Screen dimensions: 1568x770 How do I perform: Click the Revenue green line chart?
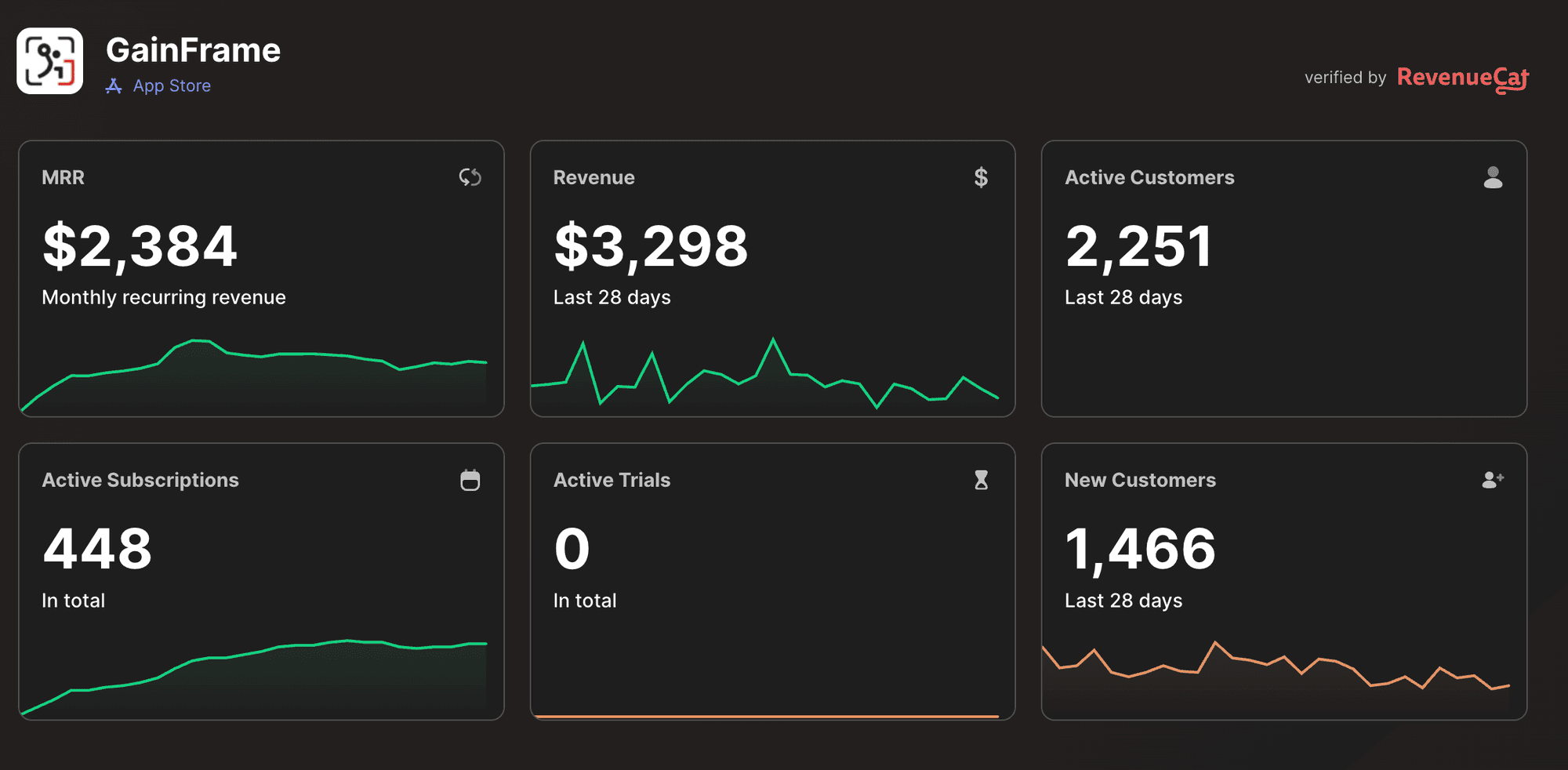point(764,373)
